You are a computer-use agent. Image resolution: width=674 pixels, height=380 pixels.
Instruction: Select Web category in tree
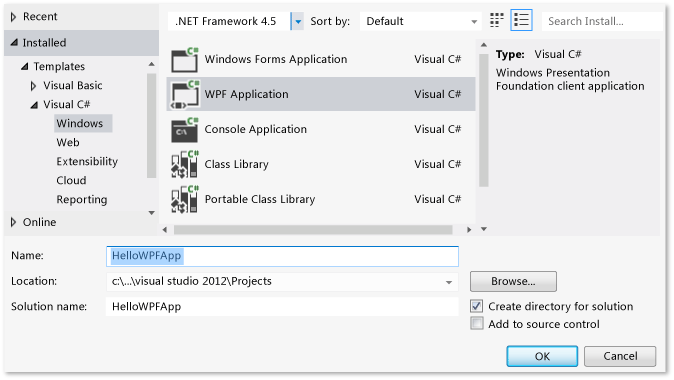pyautogui.click(x=68, y=142)
